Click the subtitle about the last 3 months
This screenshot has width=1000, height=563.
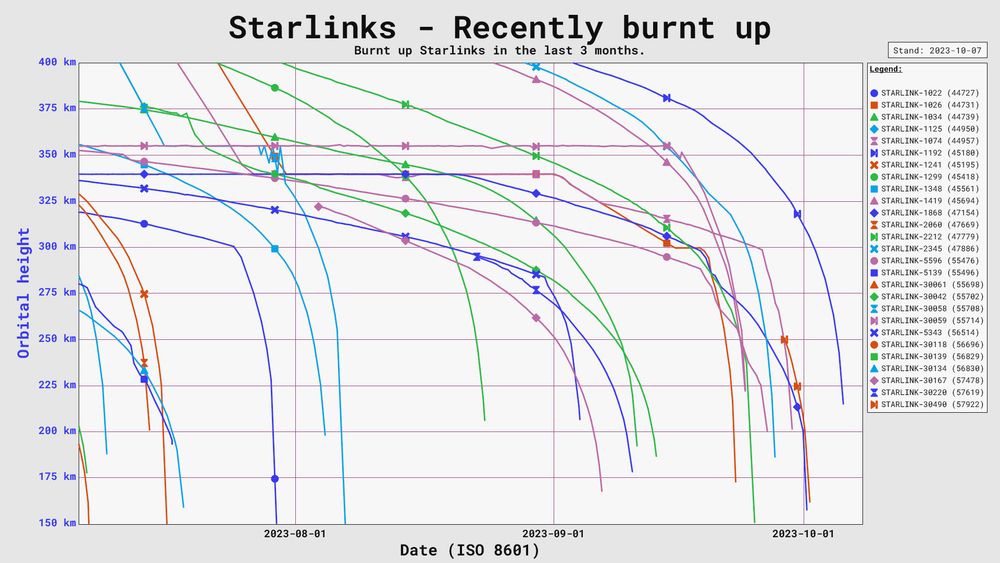(x=499, y=50)
